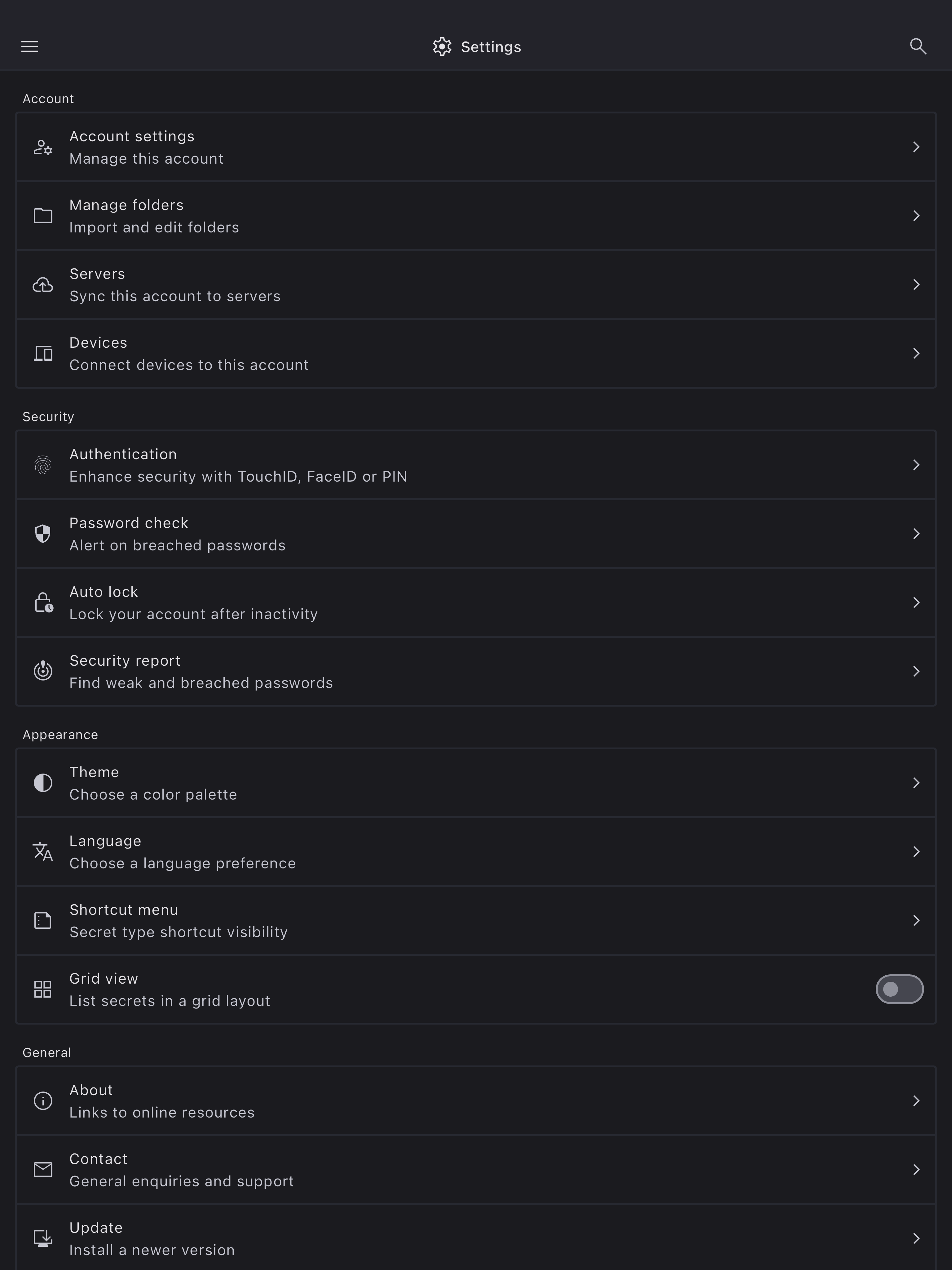Click the Shortcut menu note icon
The height and width of the screenshot is (1270, 952).
click(x=43, y=920)
